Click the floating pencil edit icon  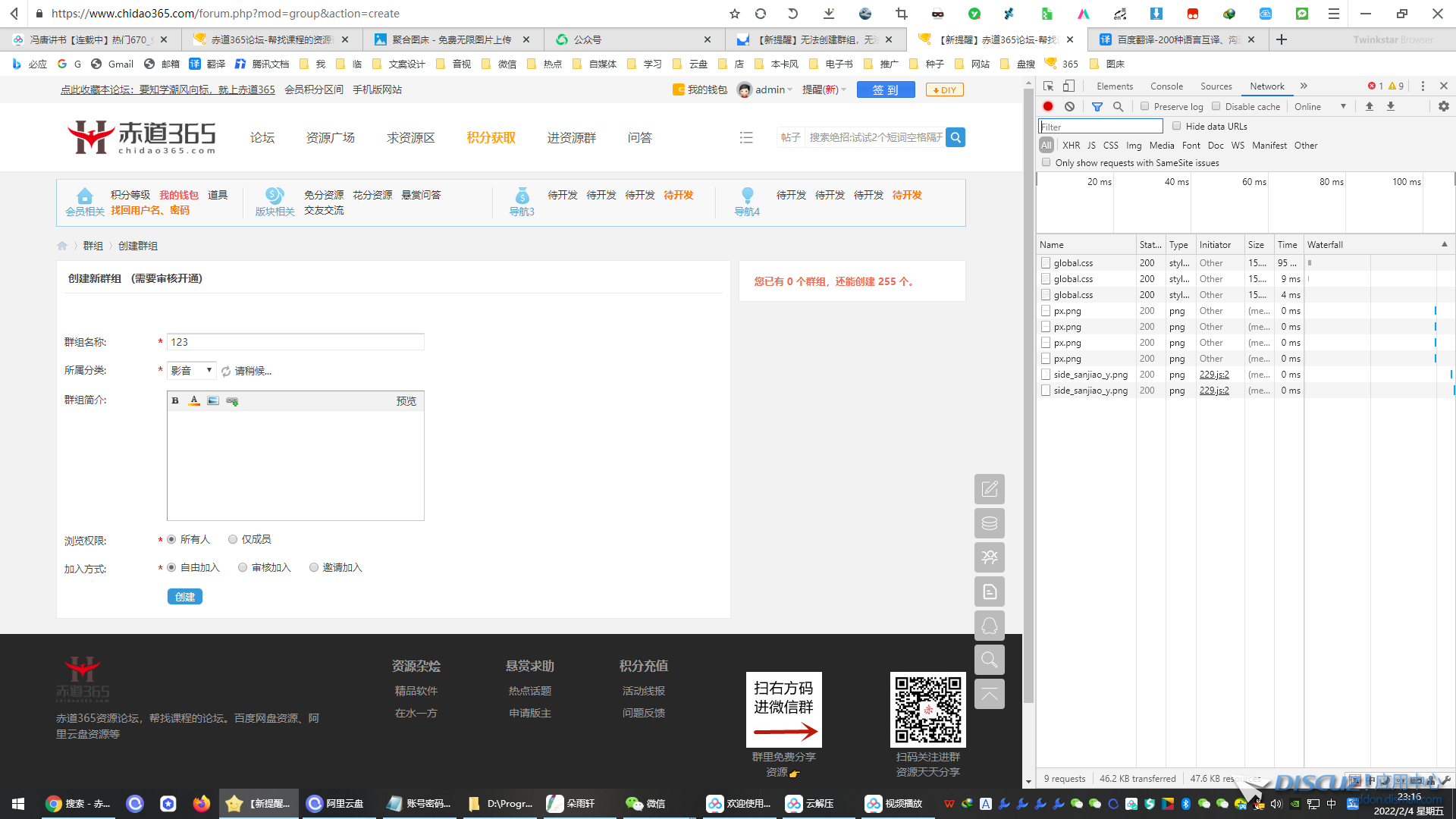pos(990,489)
